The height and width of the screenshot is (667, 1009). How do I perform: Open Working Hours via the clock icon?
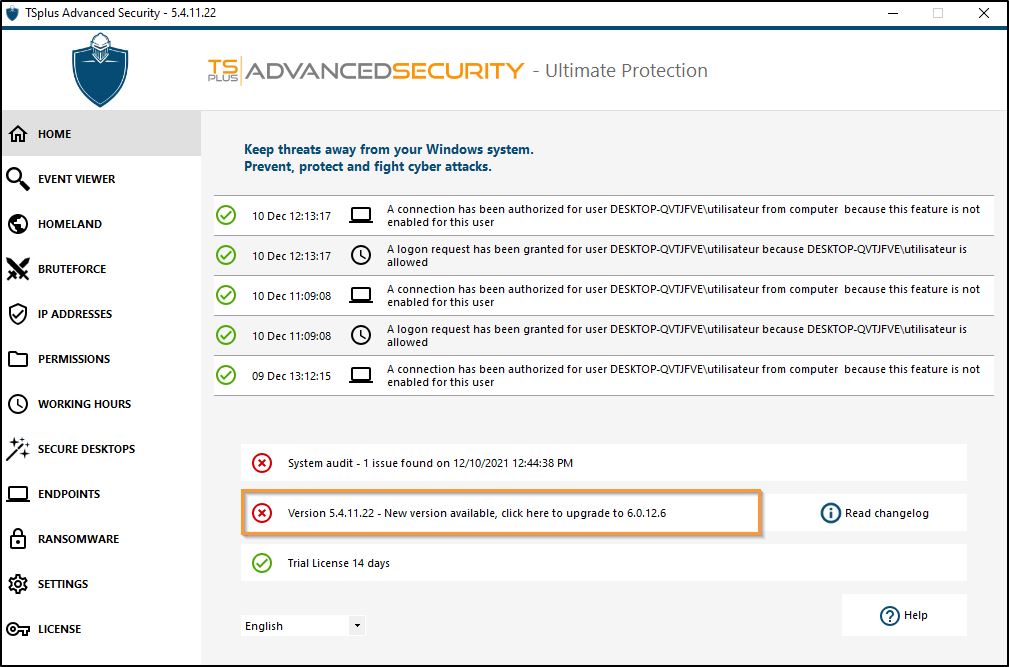pyautogui.click(x=18, y=403)
